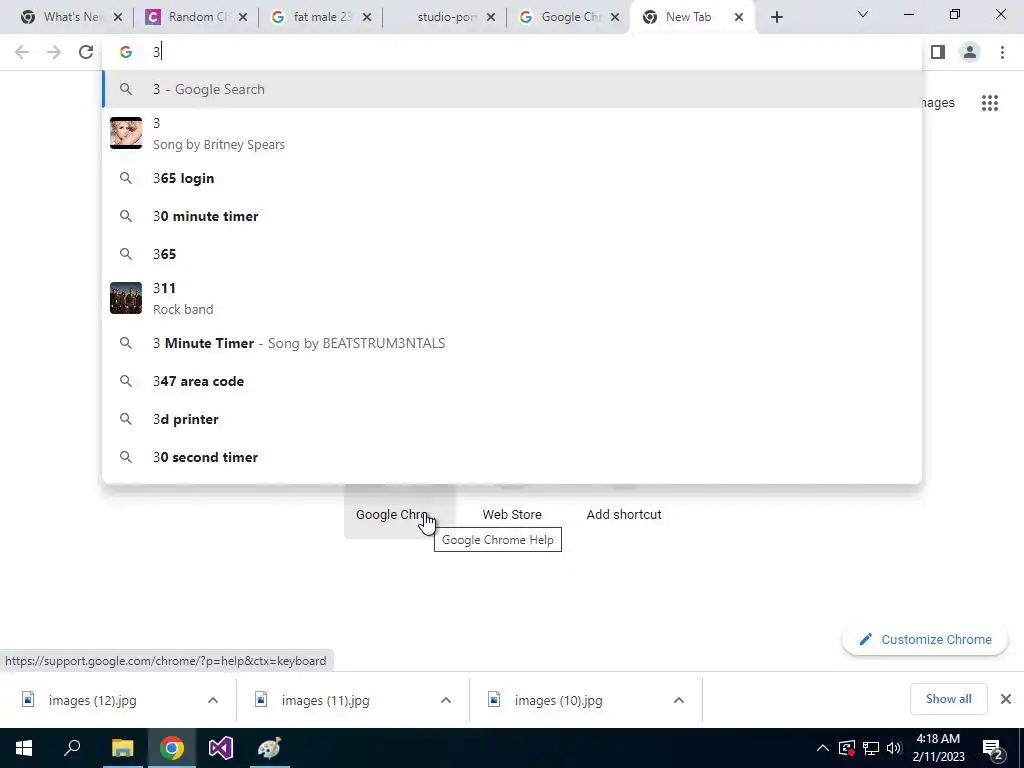Close the New Tab tab

point(739,17)
